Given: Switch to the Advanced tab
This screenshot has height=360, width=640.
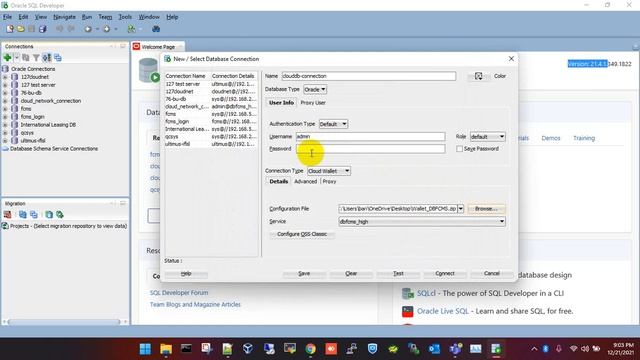Looking at the screenshot, I should point(305,182).
